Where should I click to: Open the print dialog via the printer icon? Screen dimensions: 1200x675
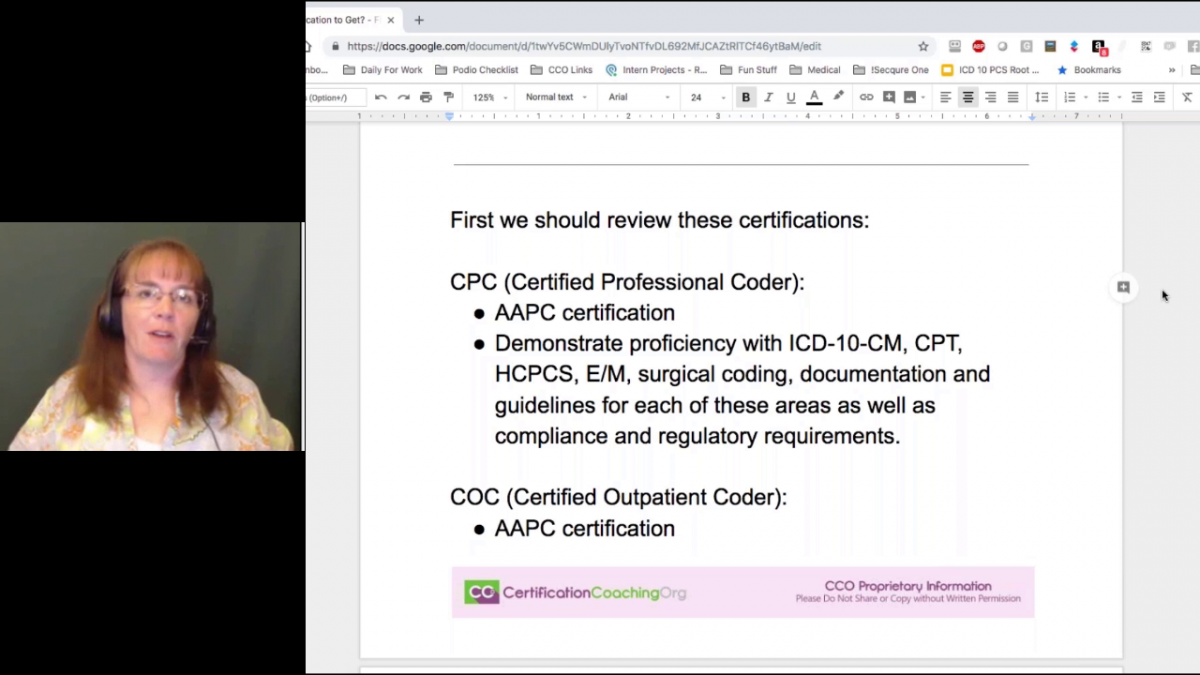(x=426, y=96)
